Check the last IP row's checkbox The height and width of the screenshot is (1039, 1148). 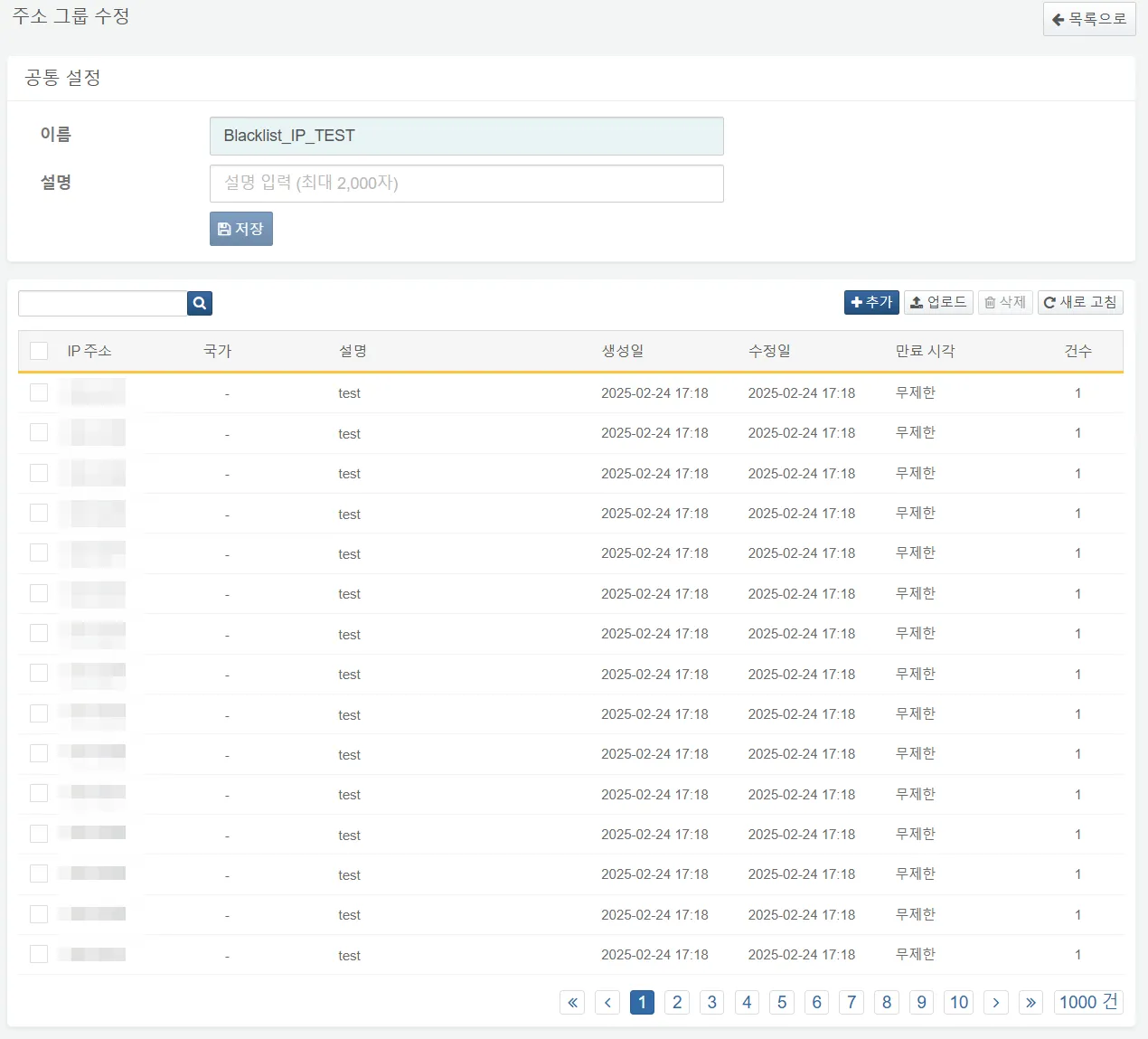(x=39, y=954)
